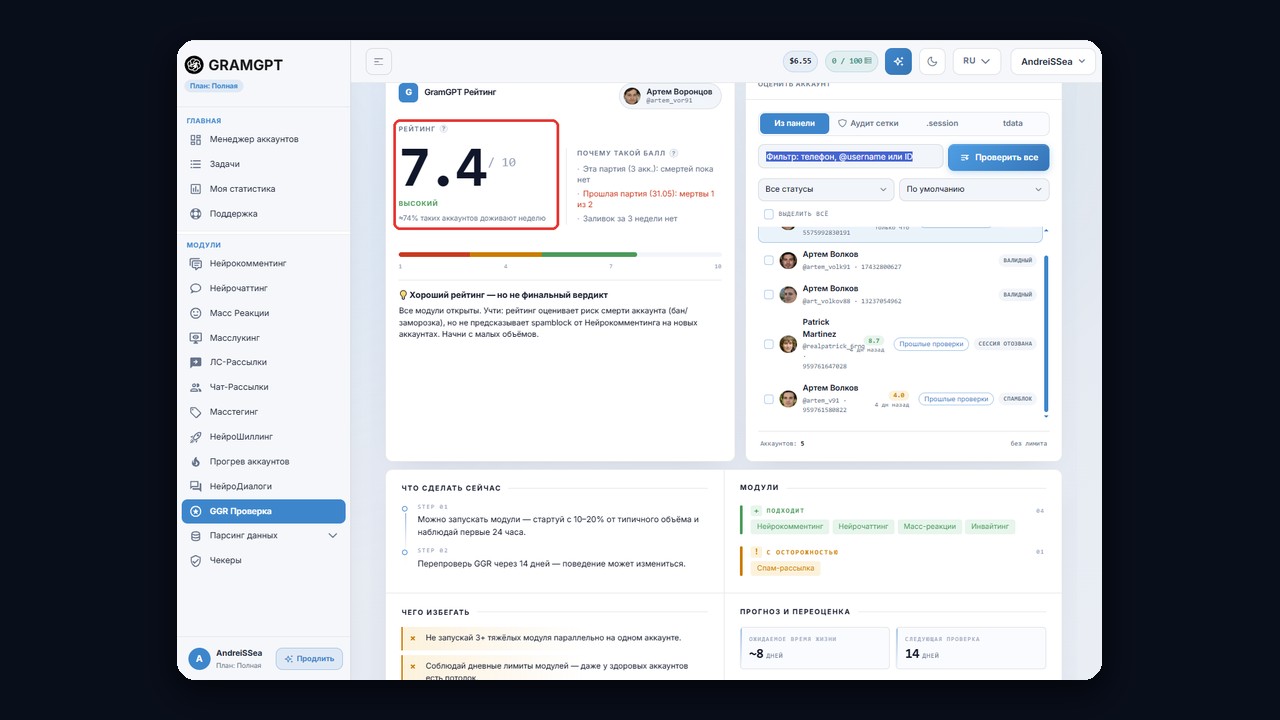Click the rating scale color bar

(x=560, y=255)
